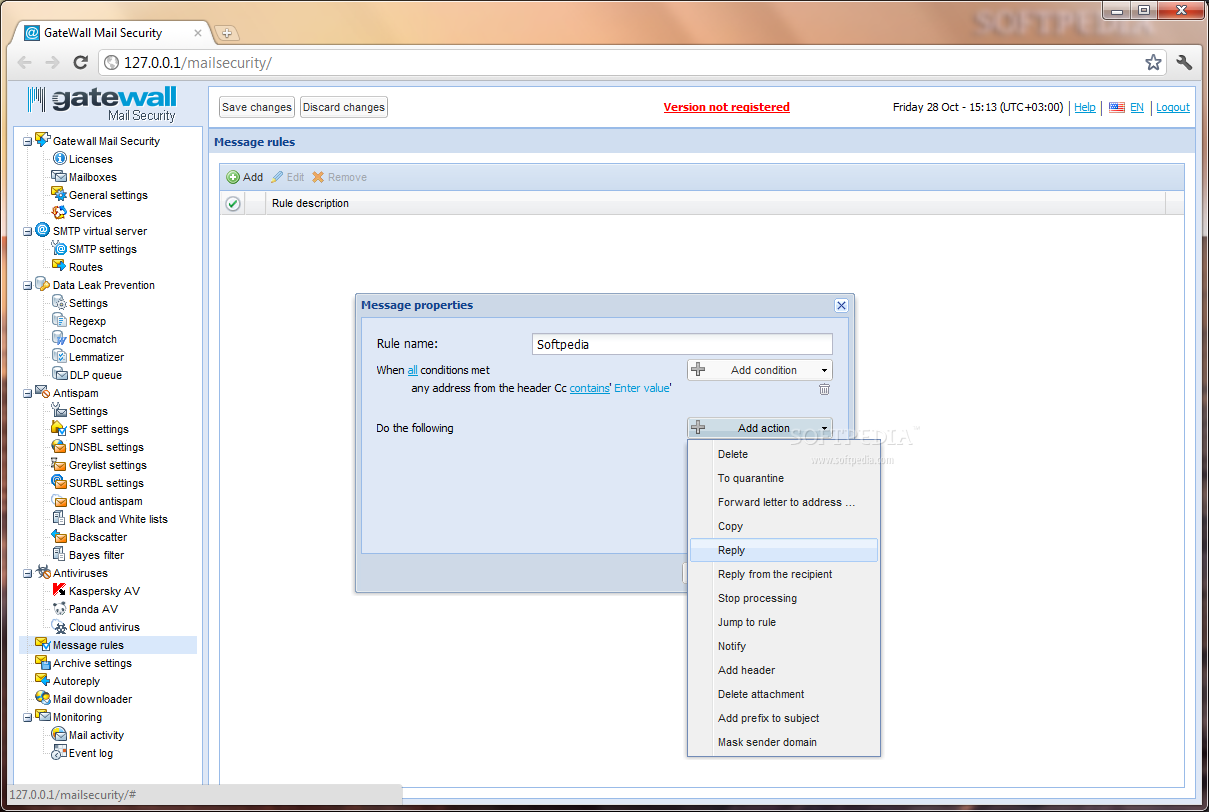Open Panda AV icon

(59, 609)
